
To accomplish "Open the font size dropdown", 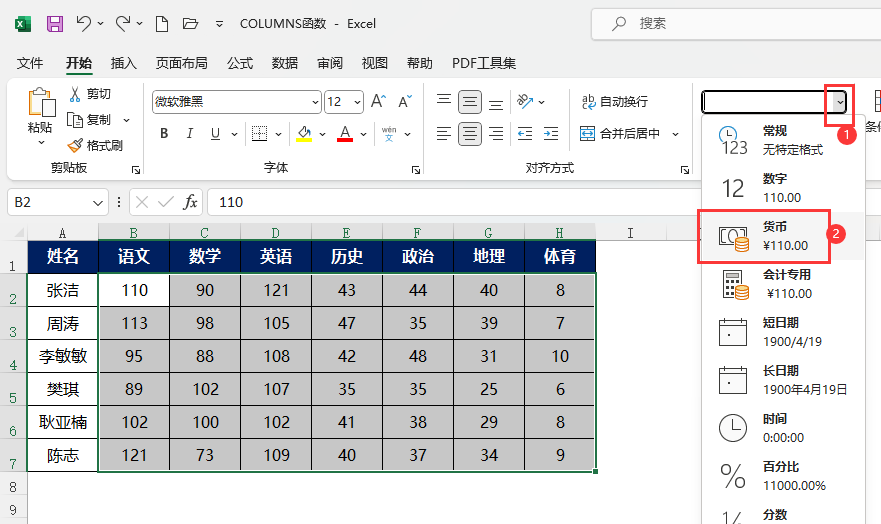I will 357,102.
